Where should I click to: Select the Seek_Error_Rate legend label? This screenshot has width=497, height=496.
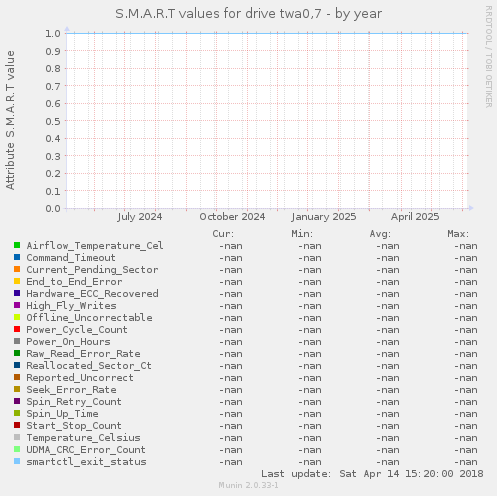coord(71,390)
